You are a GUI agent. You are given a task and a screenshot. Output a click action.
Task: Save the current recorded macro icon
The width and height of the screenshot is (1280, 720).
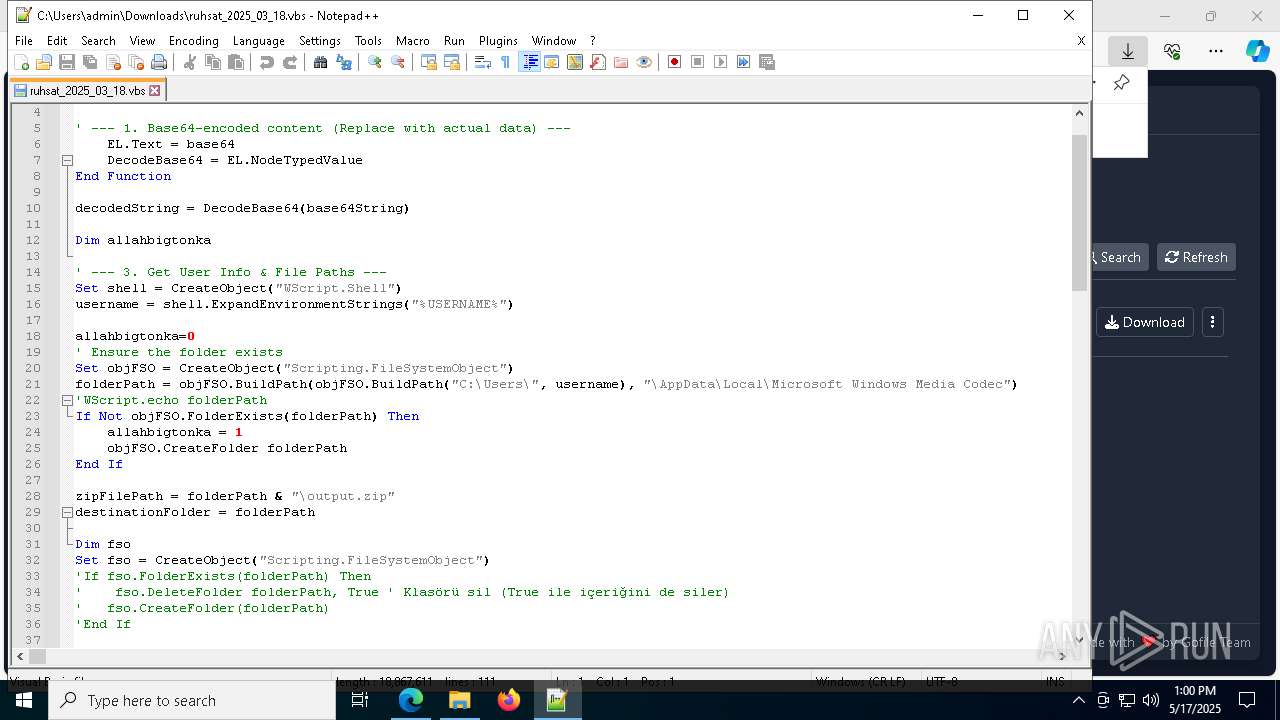(767, 62)
